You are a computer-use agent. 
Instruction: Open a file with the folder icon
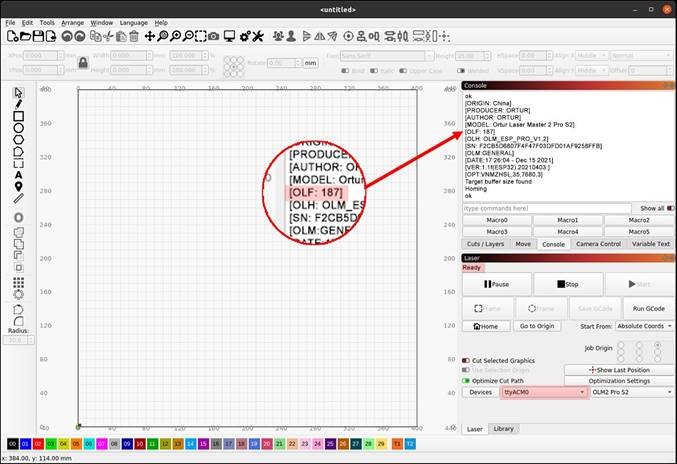pyautogui.click(x=25, y=37)
